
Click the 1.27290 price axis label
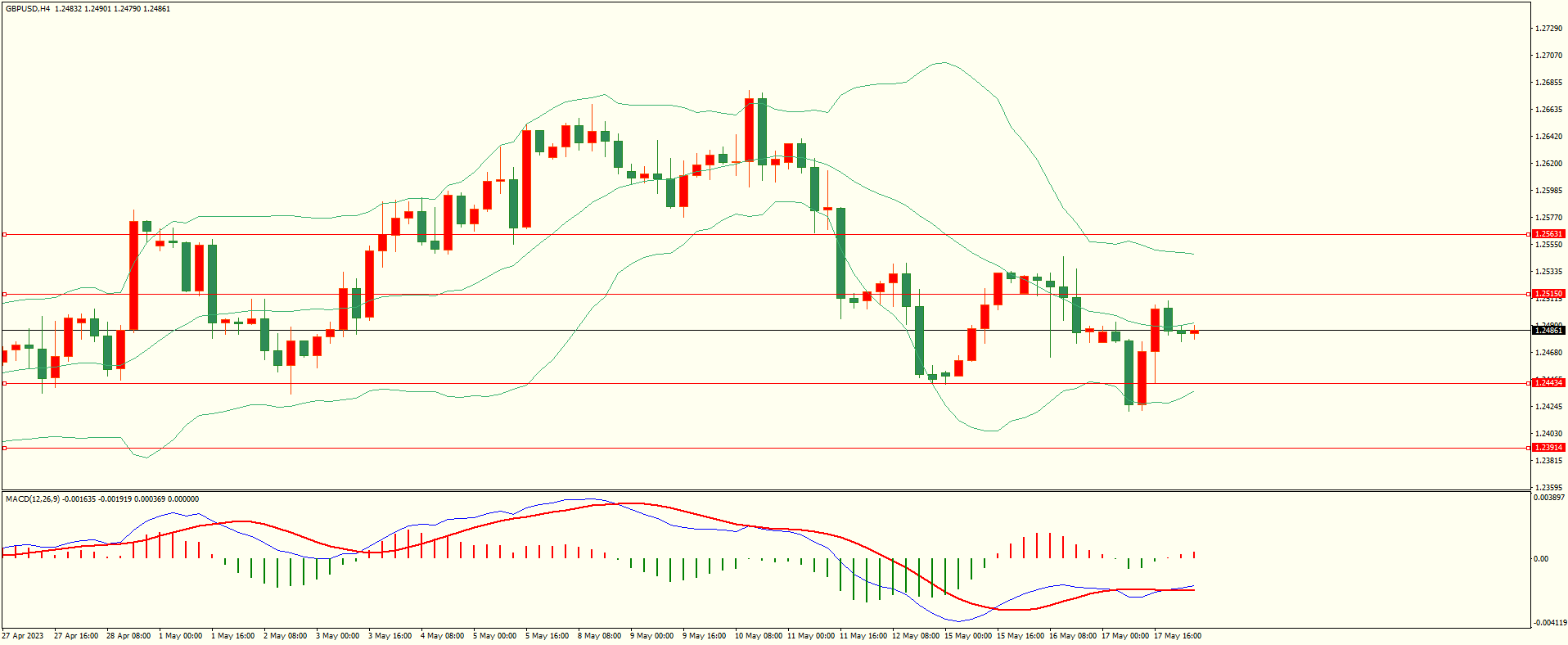click(x=1548, y=29)
